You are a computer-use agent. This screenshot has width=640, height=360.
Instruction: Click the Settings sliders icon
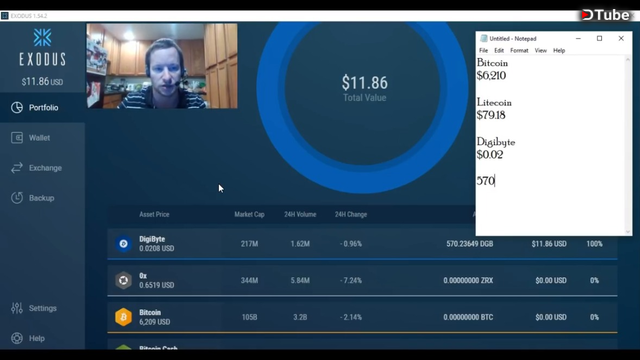[17, 308]
